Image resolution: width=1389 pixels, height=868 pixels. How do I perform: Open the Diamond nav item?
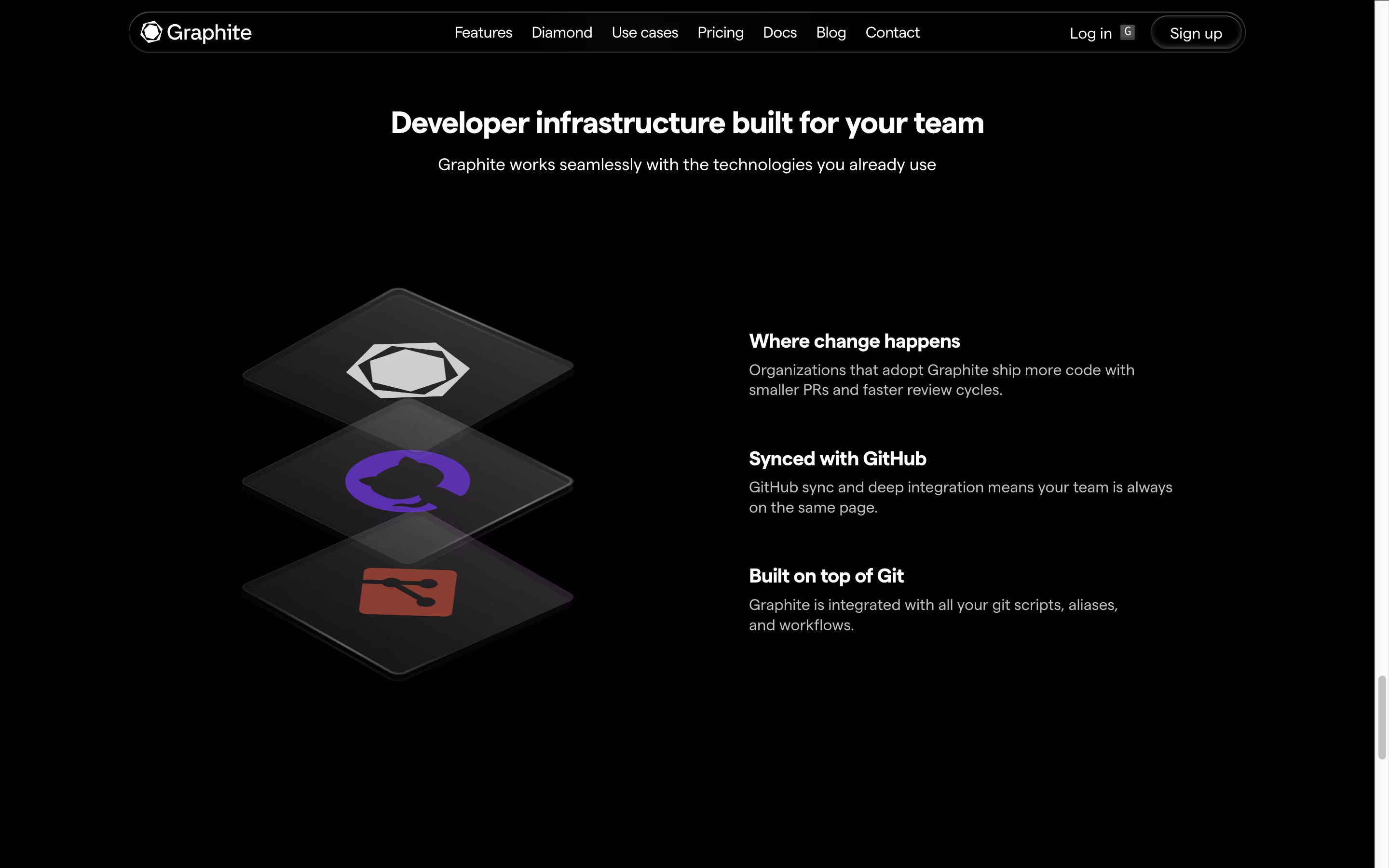click(562, 33)
